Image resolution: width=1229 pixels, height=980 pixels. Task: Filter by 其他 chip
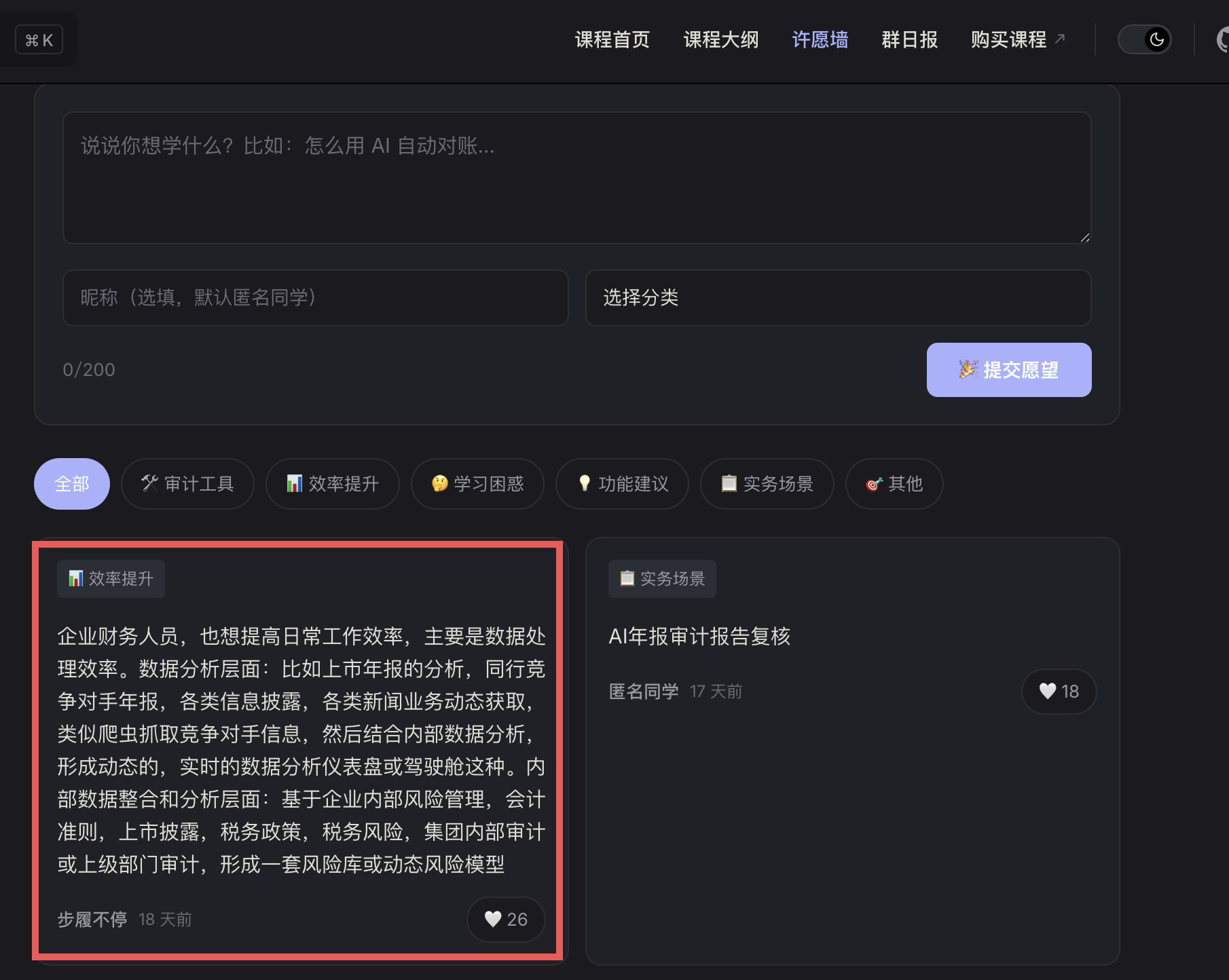pyautogui.click(x=894, y=484)
